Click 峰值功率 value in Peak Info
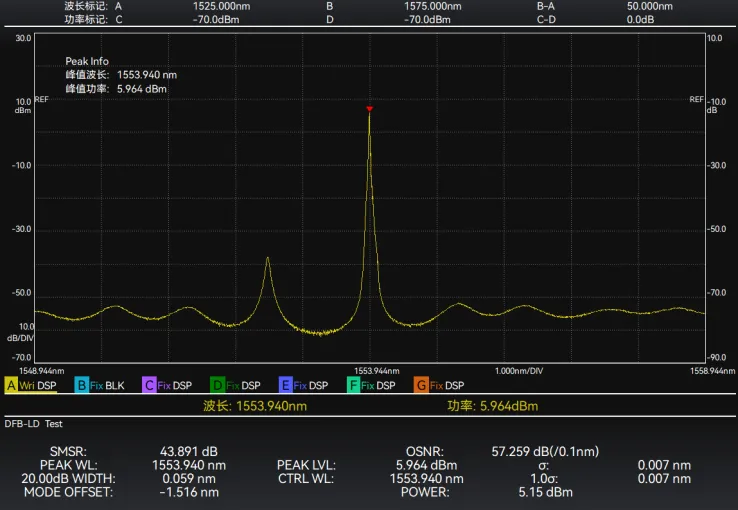 pos(142,89)
